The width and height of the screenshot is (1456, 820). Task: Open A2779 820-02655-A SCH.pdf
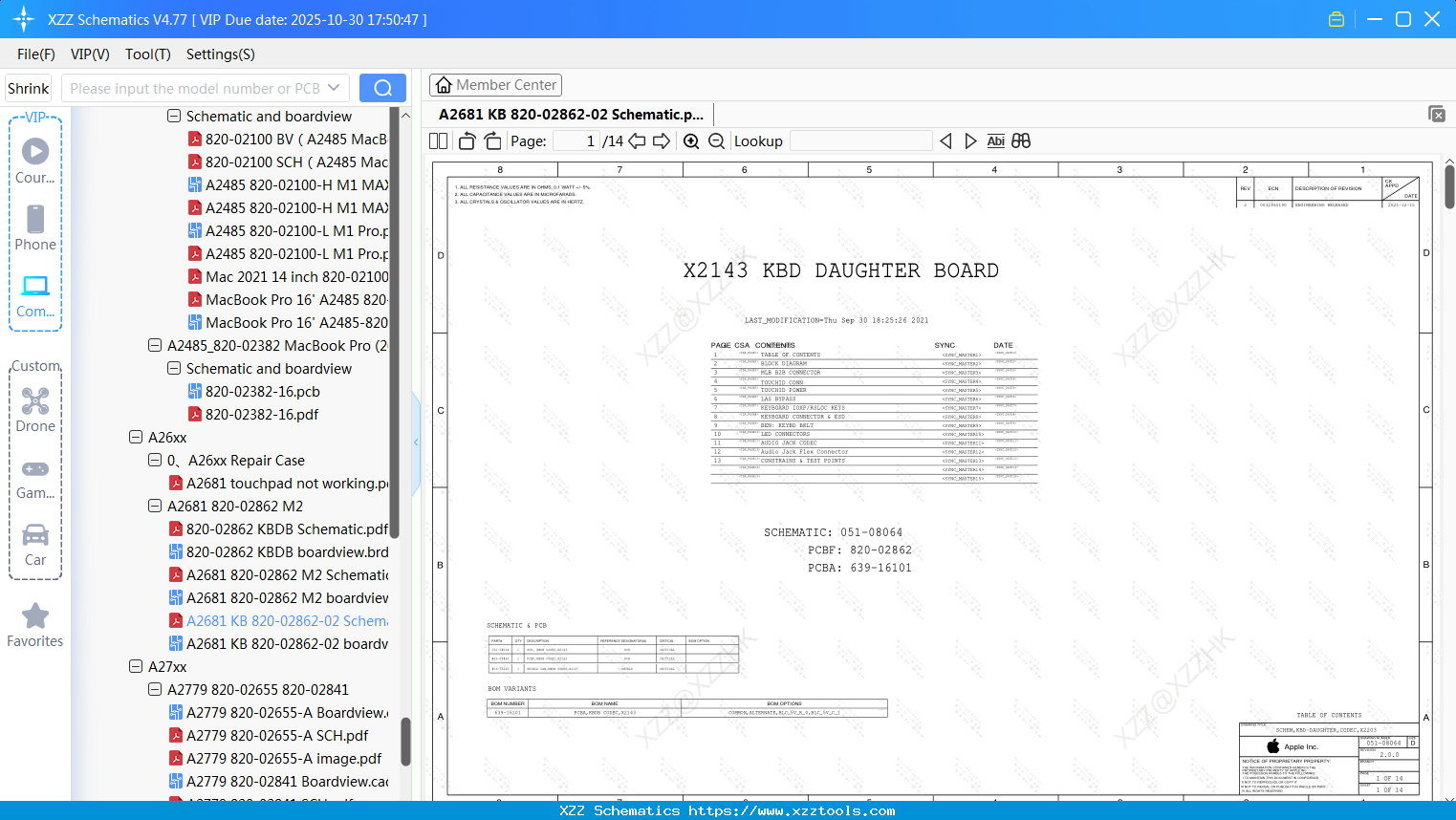pyautogui.click(x=268, y=736)
